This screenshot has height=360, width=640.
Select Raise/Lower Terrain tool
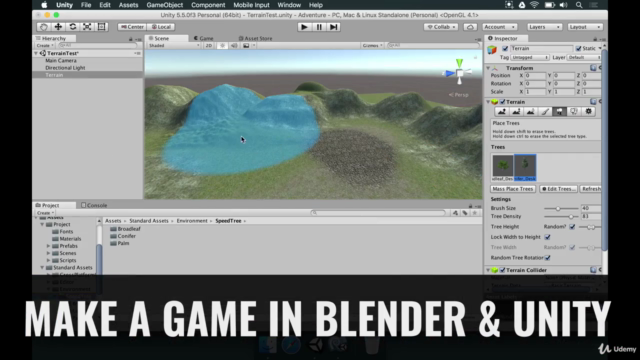[x=502, y=111]
